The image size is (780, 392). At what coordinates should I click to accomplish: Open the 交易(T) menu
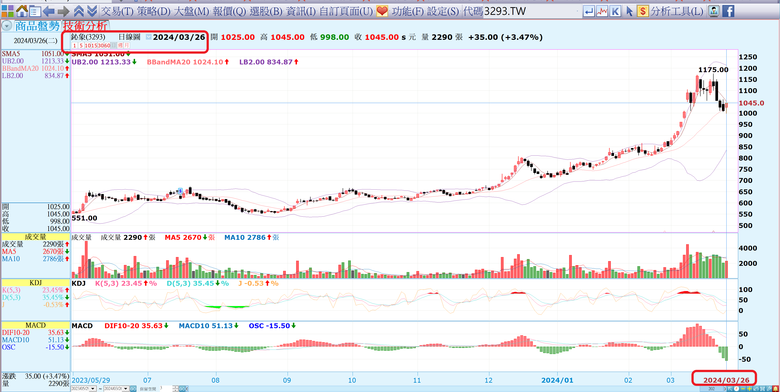117,11
